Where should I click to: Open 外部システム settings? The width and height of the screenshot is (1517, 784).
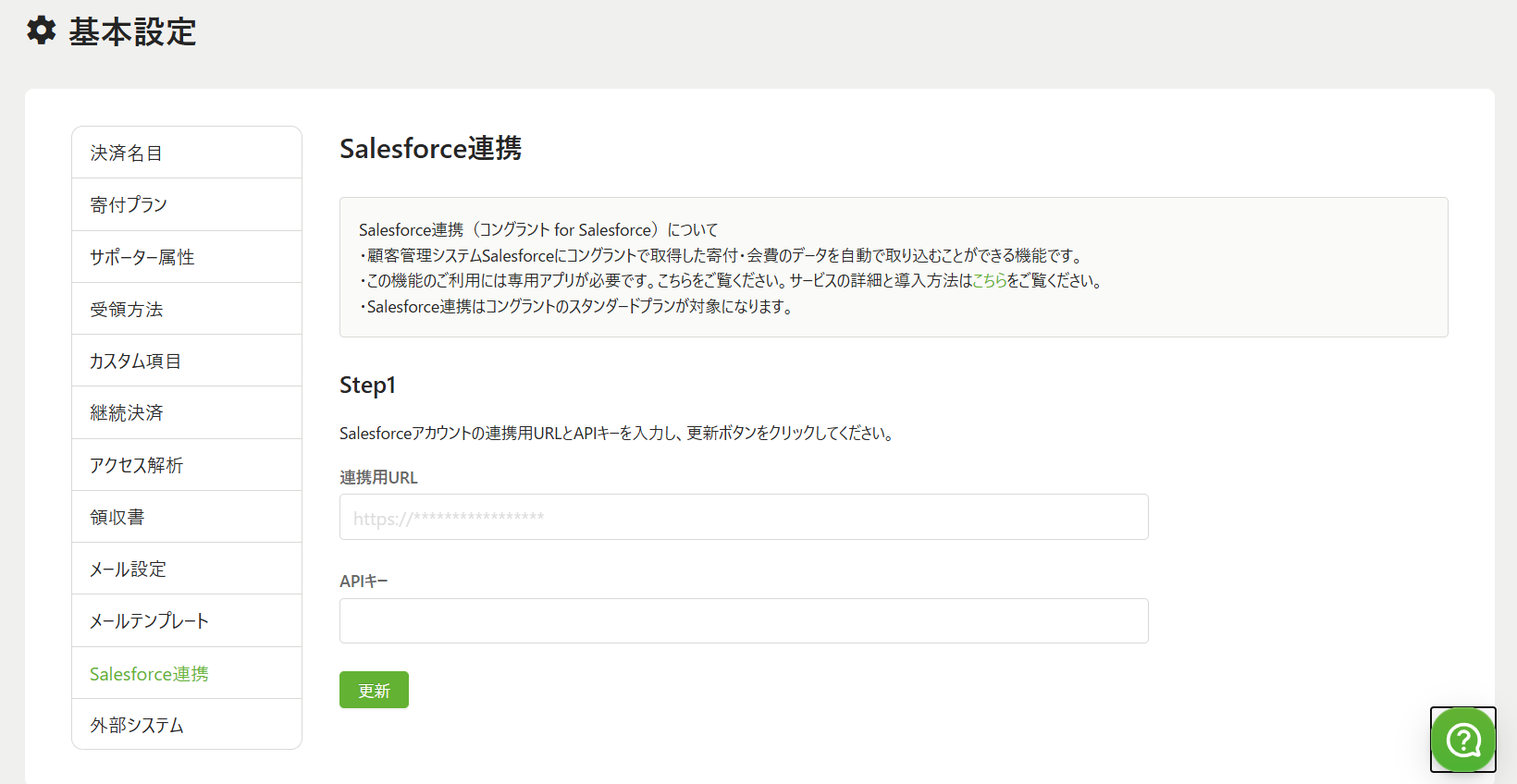pos(187,725)
